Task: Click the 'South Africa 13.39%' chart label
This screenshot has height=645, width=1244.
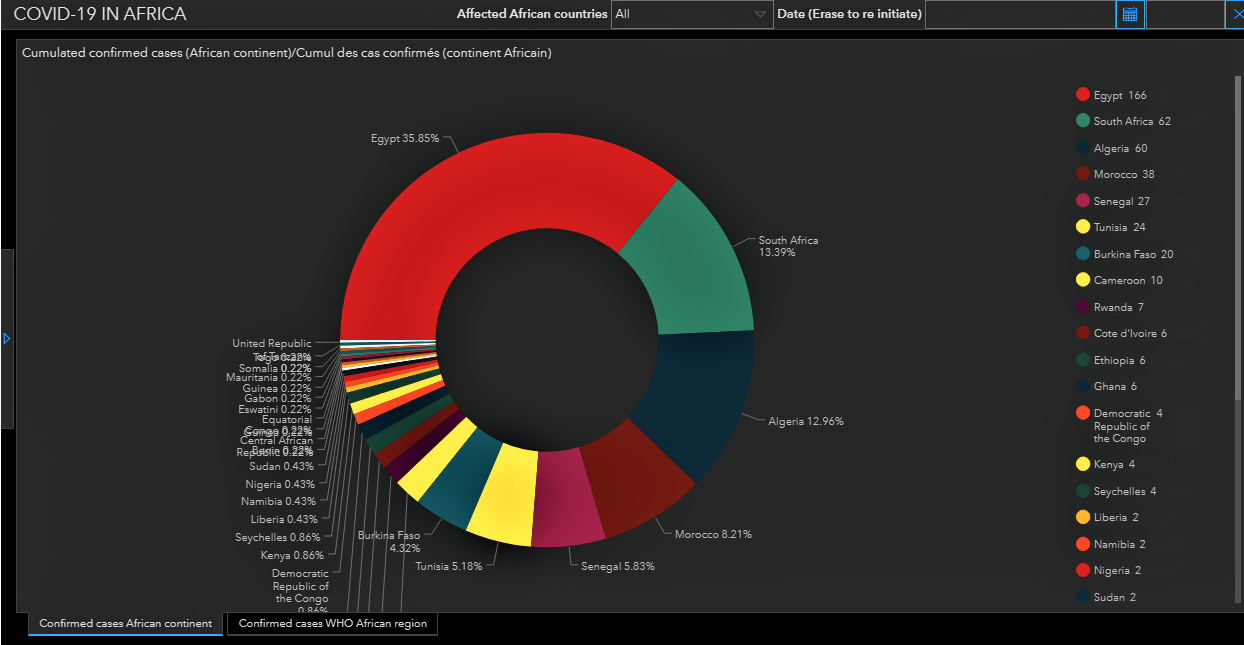Action: click(x=788, y=246)
